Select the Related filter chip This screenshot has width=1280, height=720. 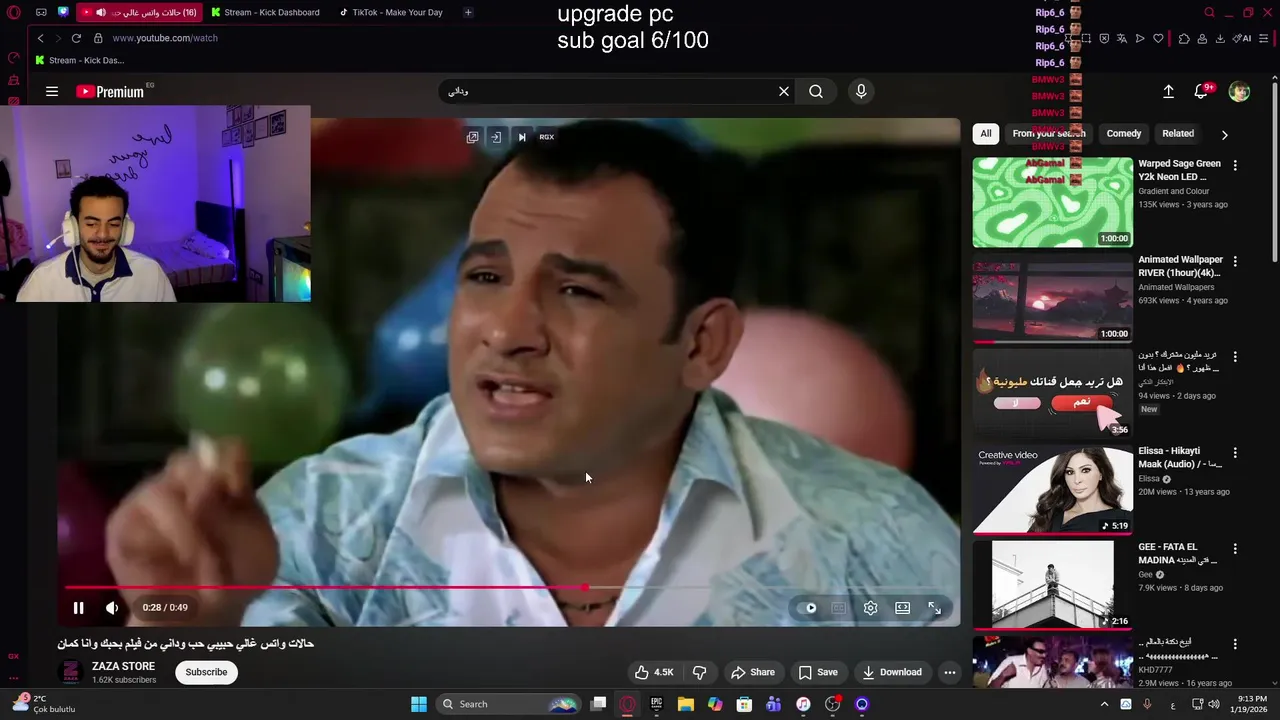point(1178,133)
